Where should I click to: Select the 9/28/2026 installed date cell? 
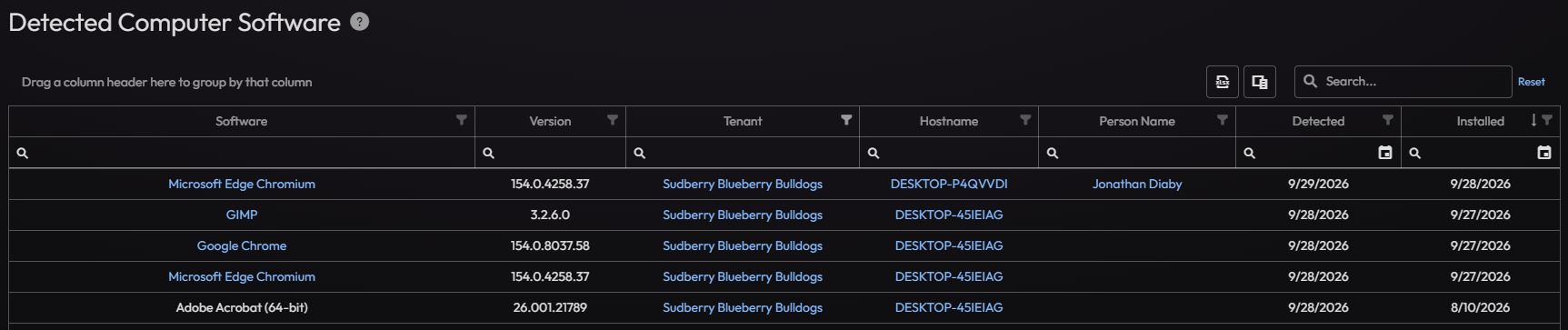pos(1480,184)
